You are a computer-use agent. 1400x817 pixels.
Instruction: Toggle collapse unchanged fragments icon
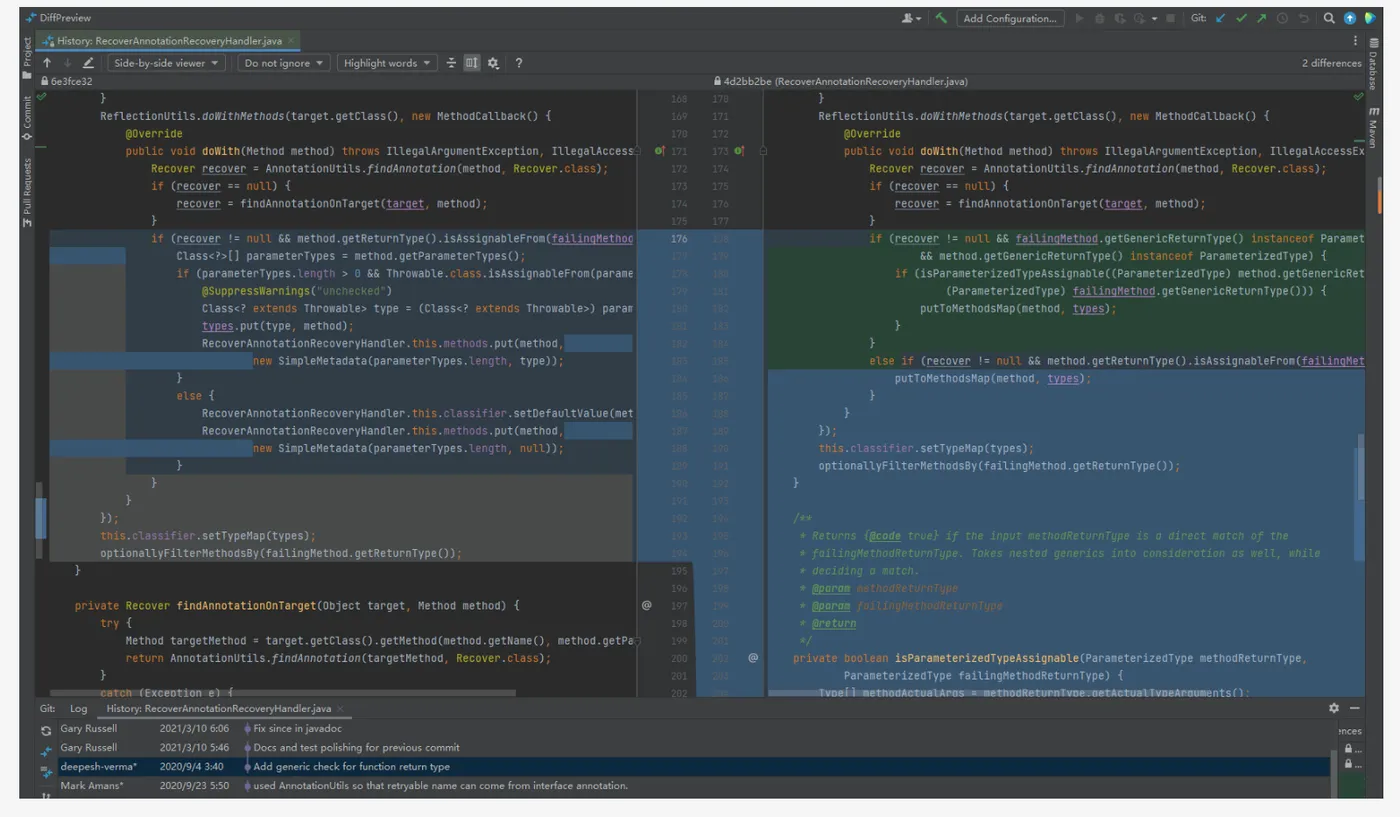[451, 63]
